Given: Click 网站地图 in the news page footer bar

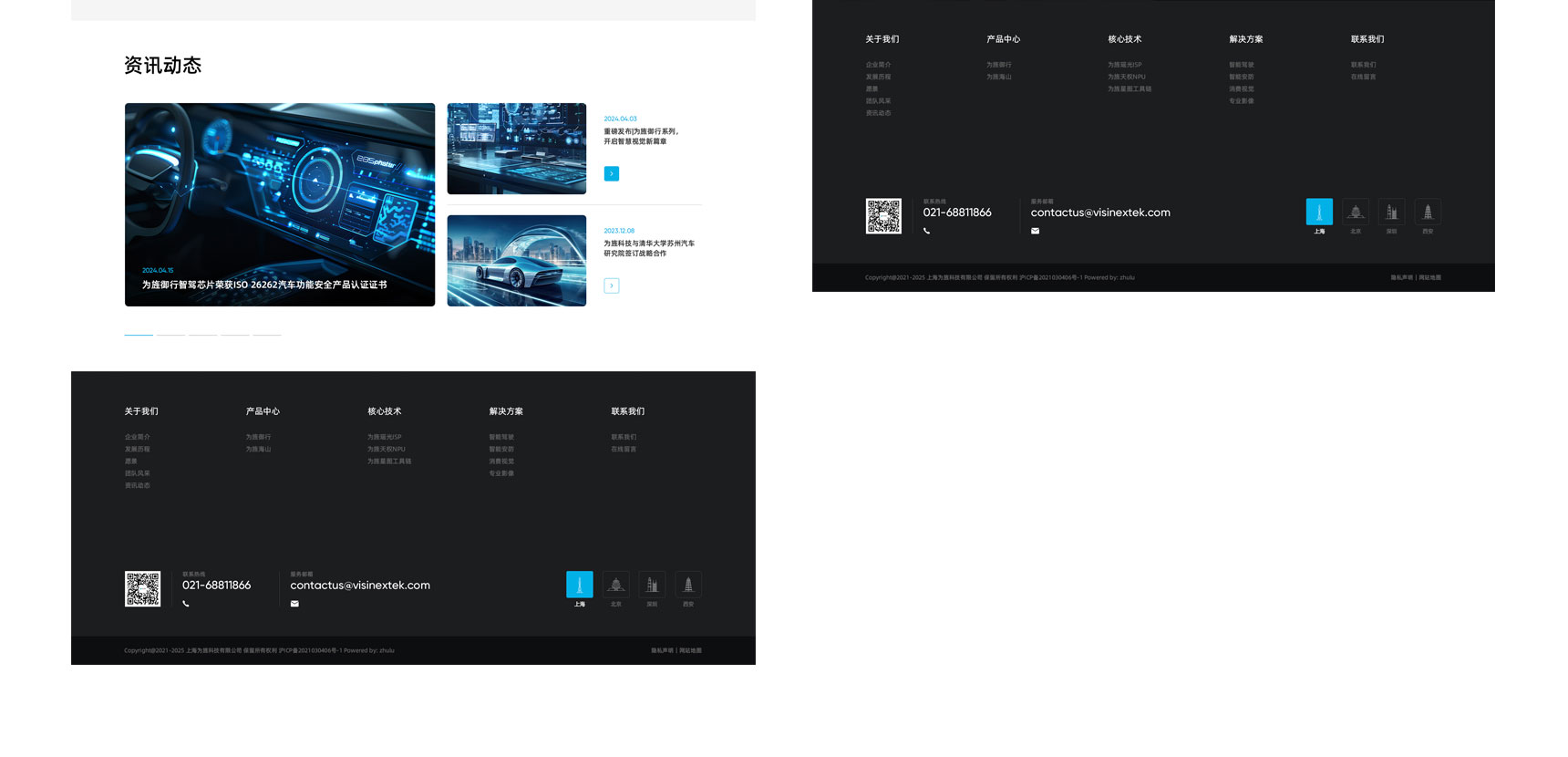Looking at the screenshot, I should tap(690, 650).
